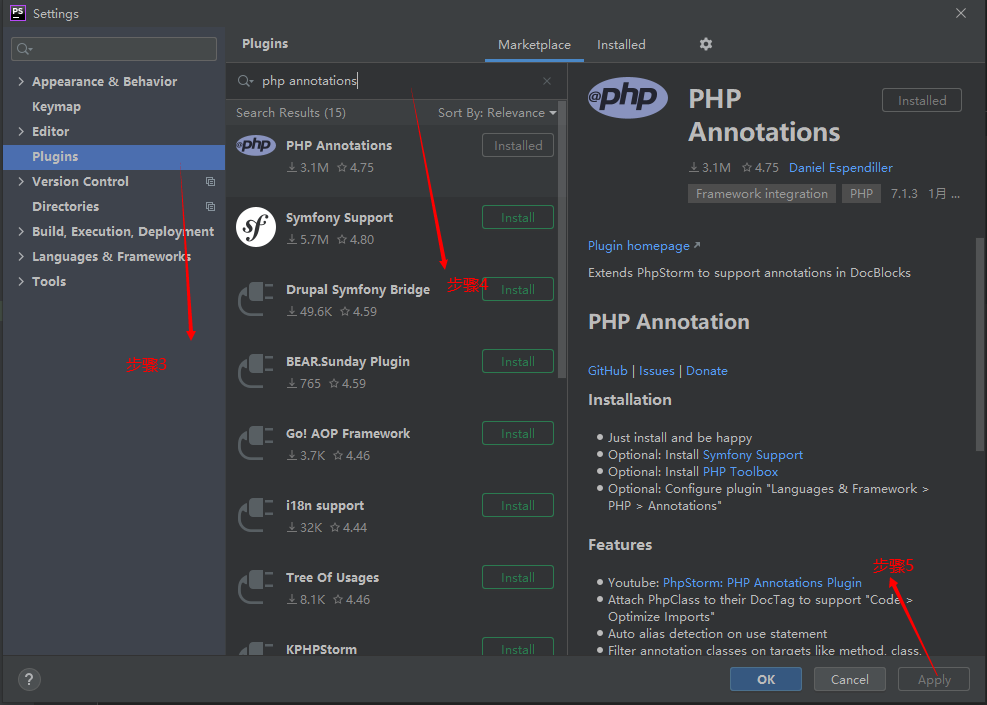
Task: Select the Drupal Symfony Bridge plugin icon
Action: (x=256, y=299)
